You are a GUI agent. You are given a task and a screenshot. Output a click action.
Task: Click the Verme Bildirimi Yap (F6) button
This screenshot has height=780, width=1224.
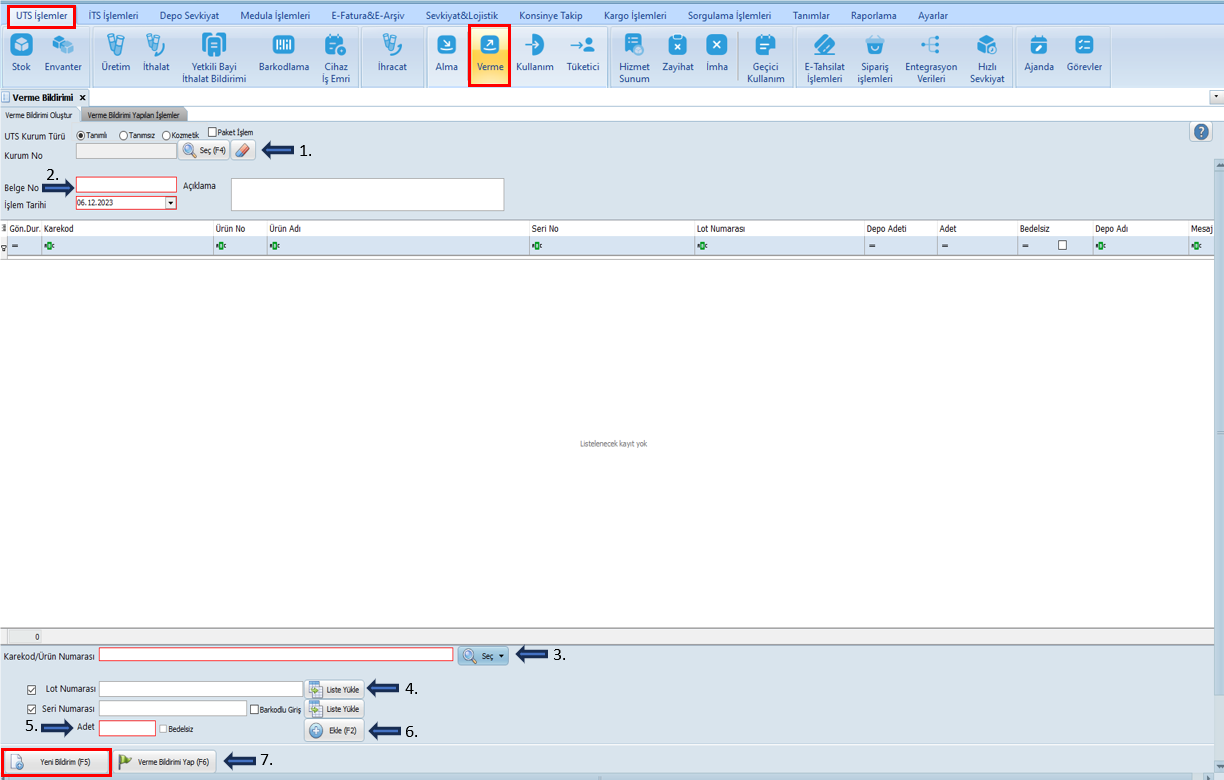164,762
